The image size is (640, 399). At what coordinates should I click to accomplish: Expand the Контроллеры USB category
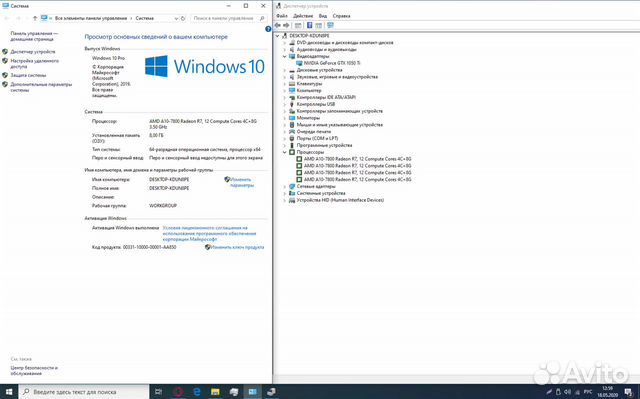tap(285, 104)
